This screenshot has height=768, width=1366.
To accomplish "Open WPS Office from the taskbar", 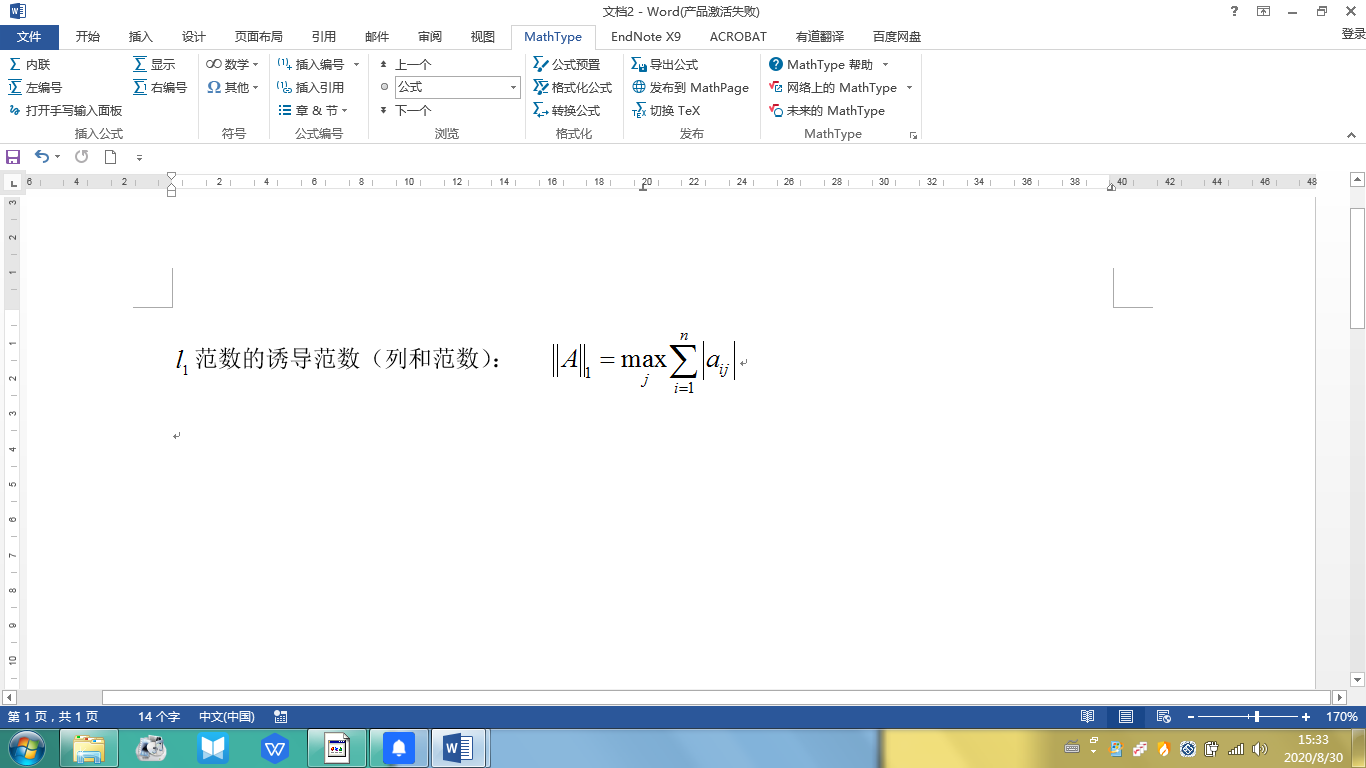I will (275, 748).
